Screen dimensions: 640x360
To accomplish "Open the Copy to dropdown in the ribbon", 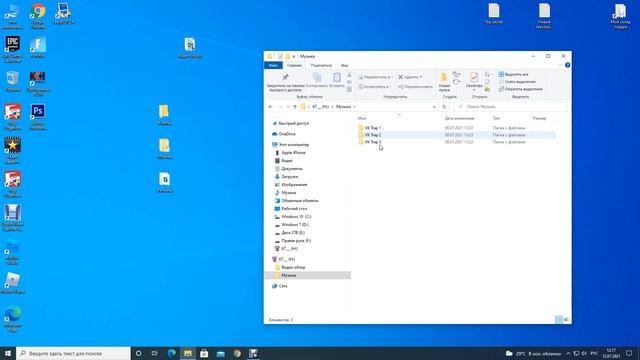I will (375, 87).
